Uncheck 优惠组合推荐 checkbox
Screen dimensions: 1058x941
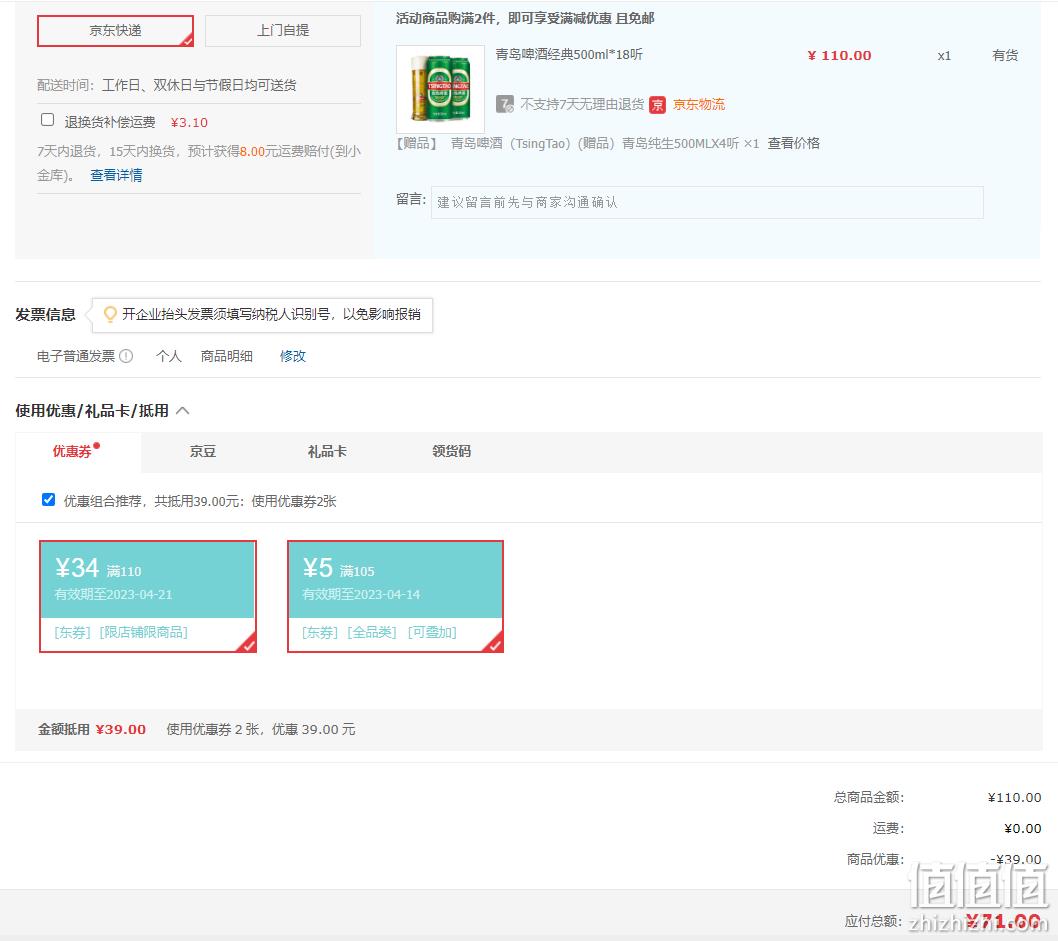pyautogui.click(x=49, y=500)
